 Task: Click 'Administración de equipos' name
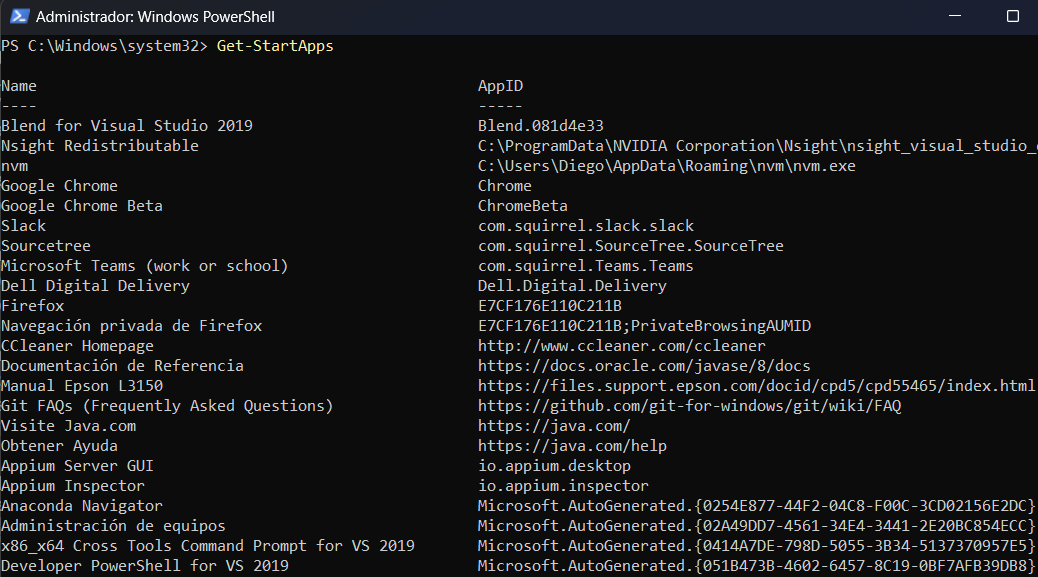(x=113, y=525)
